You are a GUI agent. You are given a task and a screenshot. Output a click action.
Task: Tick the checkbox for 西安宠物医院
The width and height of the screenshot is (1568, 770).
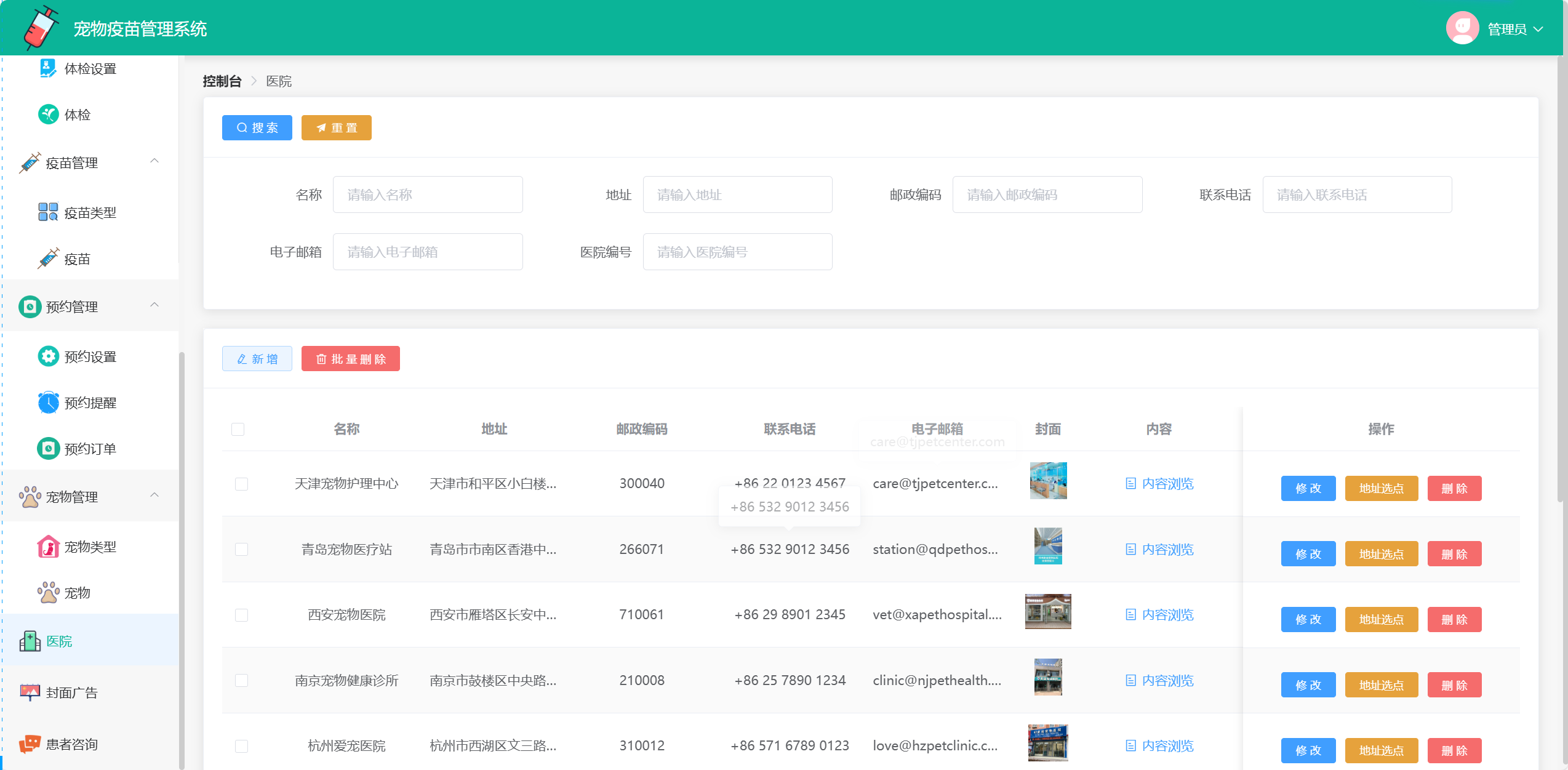click(242, 615)
